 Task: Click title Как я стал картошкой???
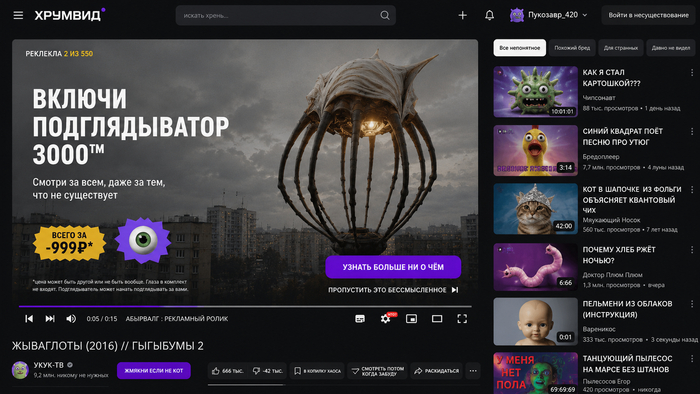click(611, 78)
